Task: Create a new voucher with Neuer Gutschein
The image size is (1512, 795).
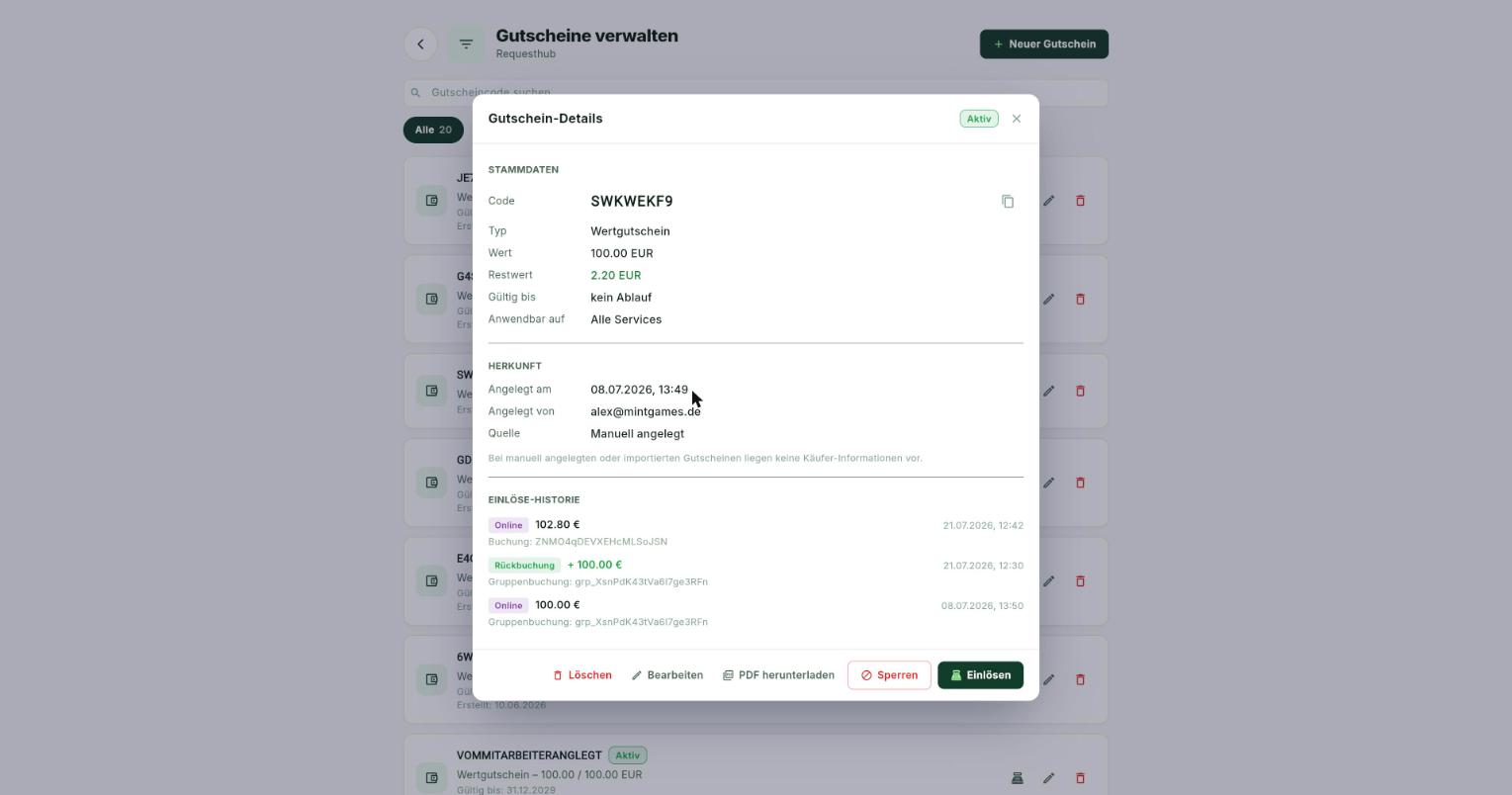Action: tap(1044, 44)
